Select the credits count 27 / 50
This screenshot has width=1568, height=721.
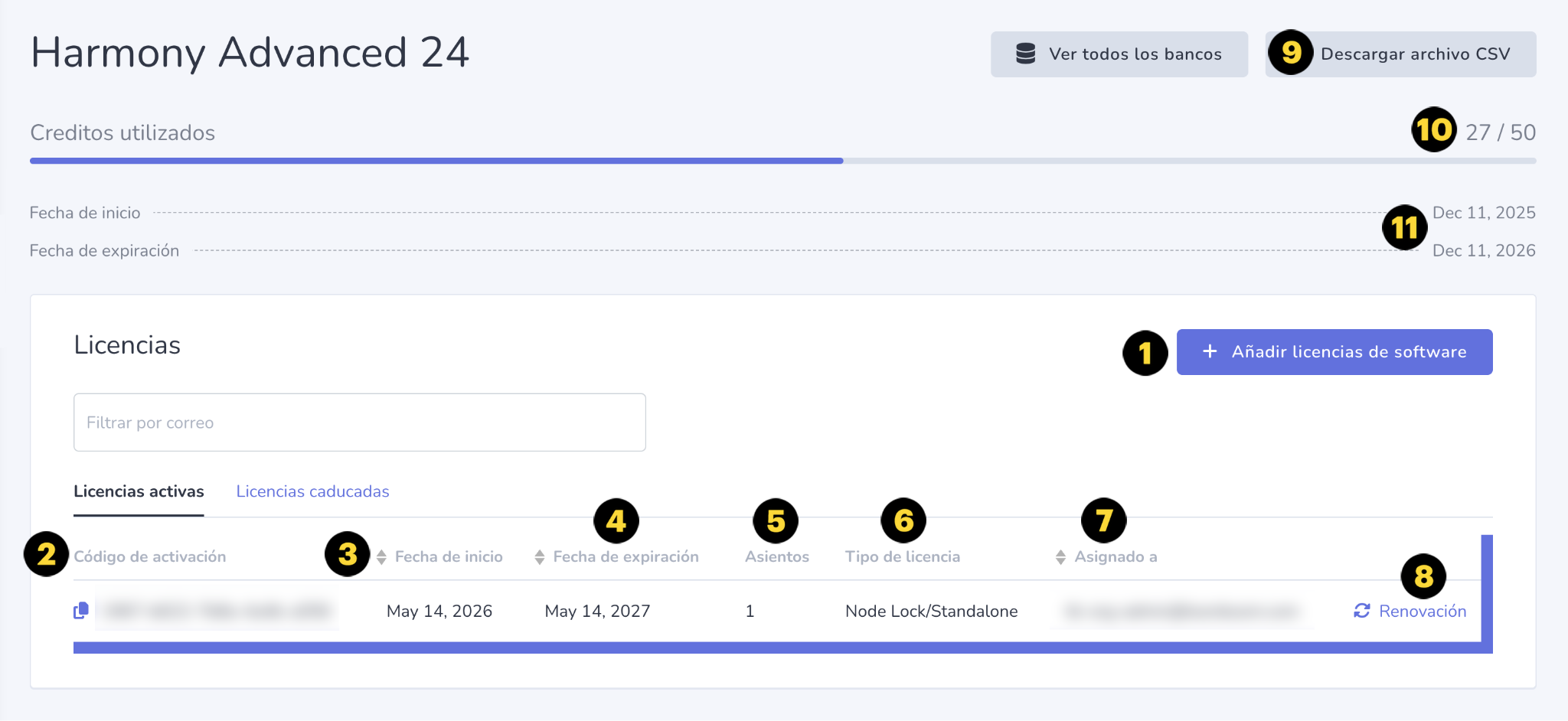[x=1501, y=132]
